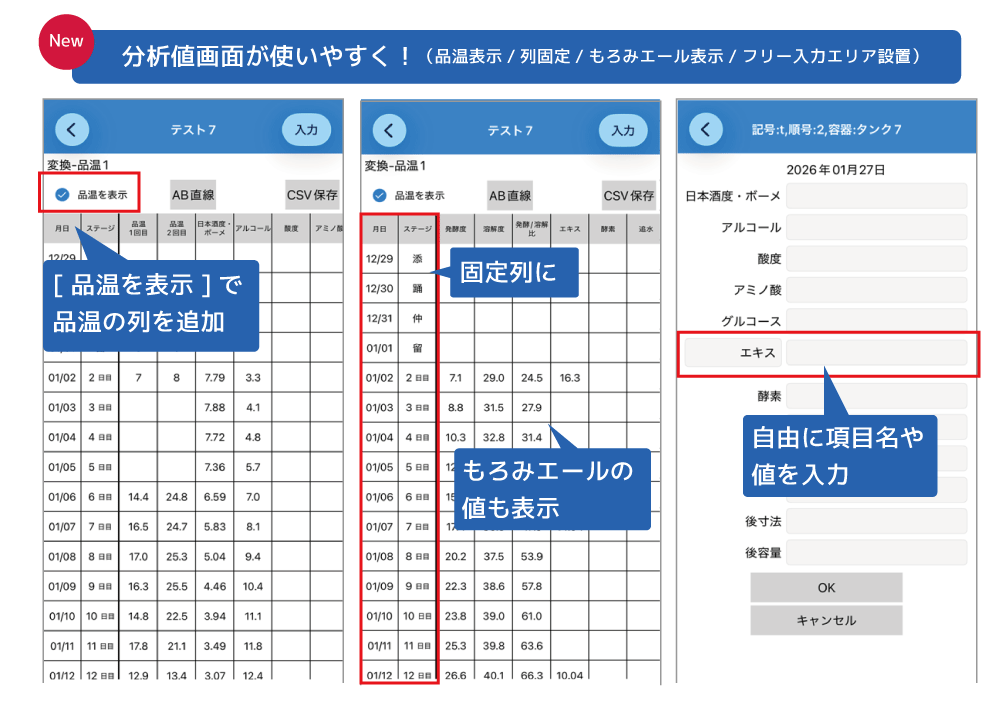Select the 01/02 row date cell in left table
1000x722 pixels.
(62, 378)
